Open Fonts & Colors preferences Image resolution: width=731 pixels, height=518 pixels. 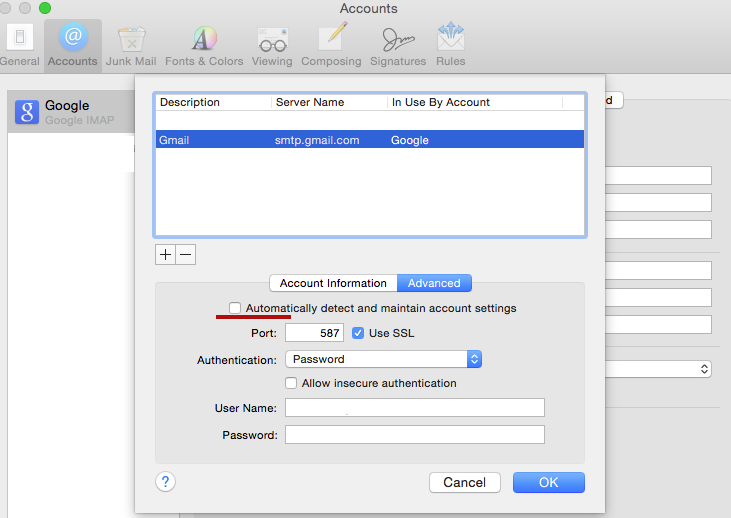click(204, 45)
